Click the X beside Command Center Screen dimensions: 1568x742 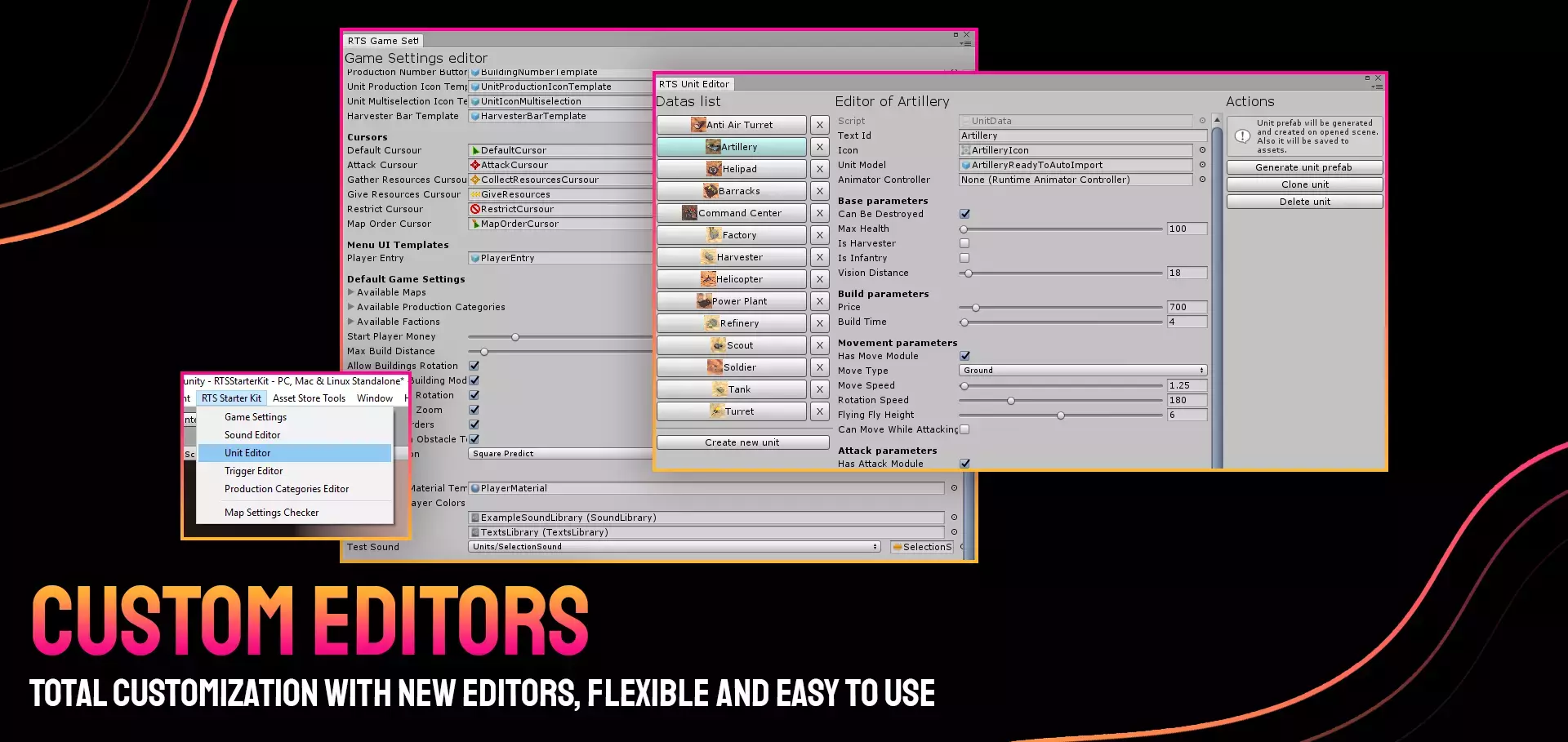coord(820,213)
